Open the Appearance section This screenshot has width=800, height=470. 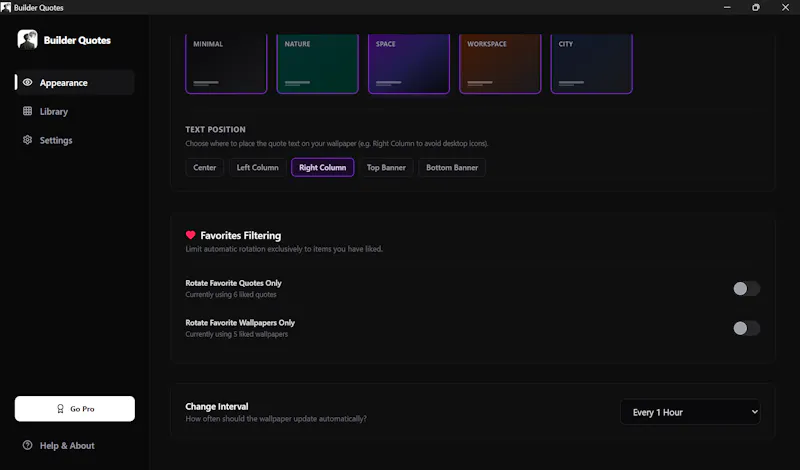[74, 83]
